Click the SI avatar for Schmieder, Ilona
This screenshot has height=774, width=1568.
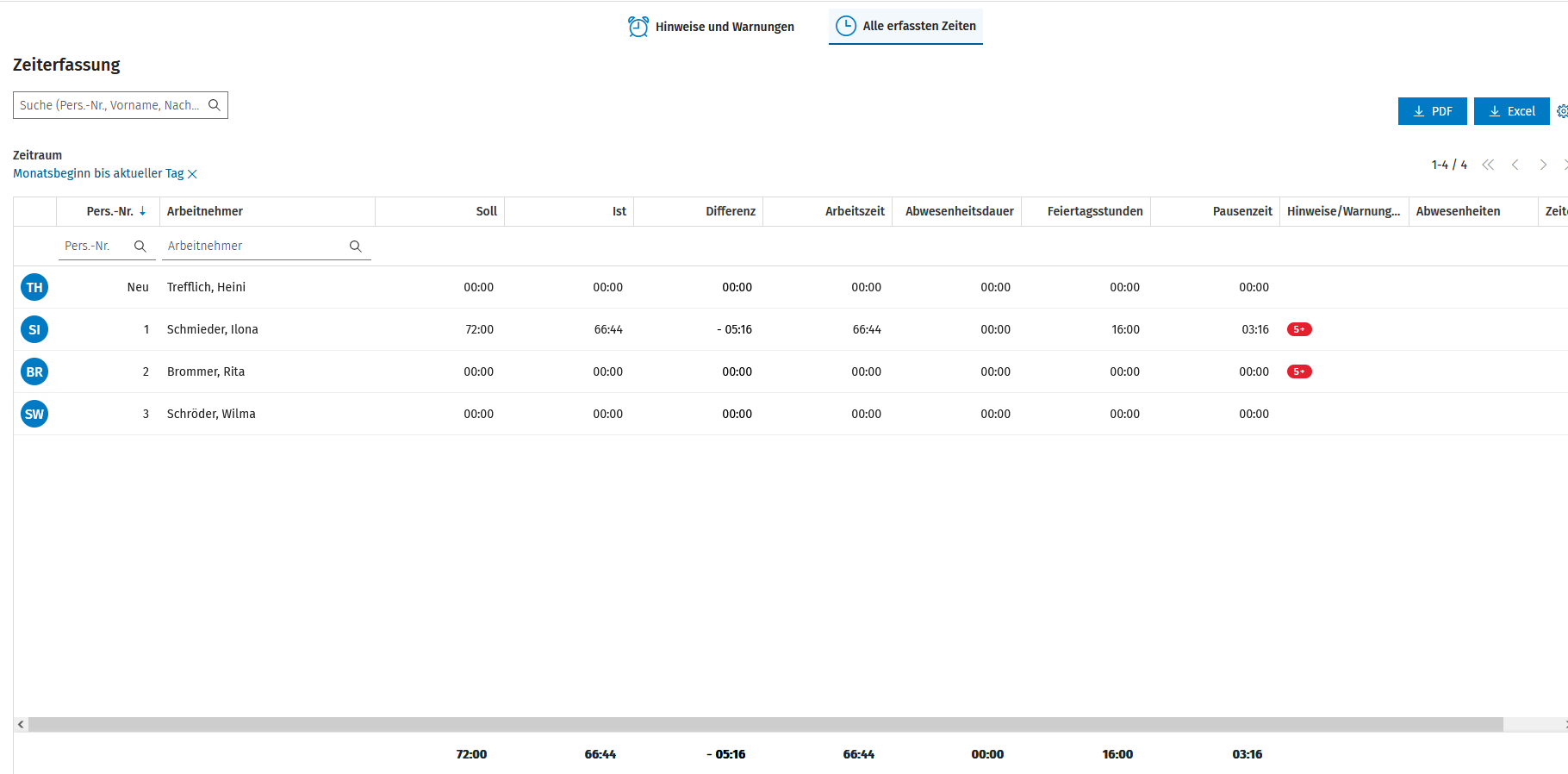click(x=34, y=329)
